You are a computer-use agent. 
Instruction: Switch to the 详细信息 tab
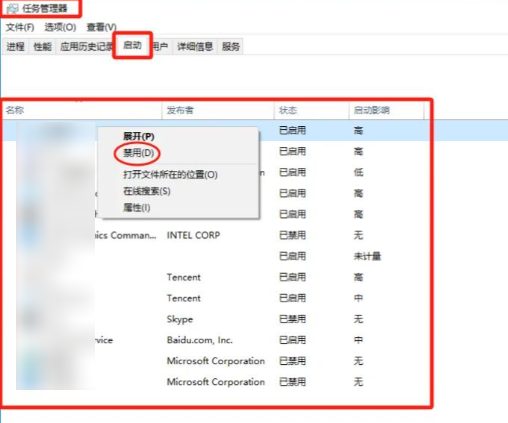pyautogui.click(x=195, y=46)
